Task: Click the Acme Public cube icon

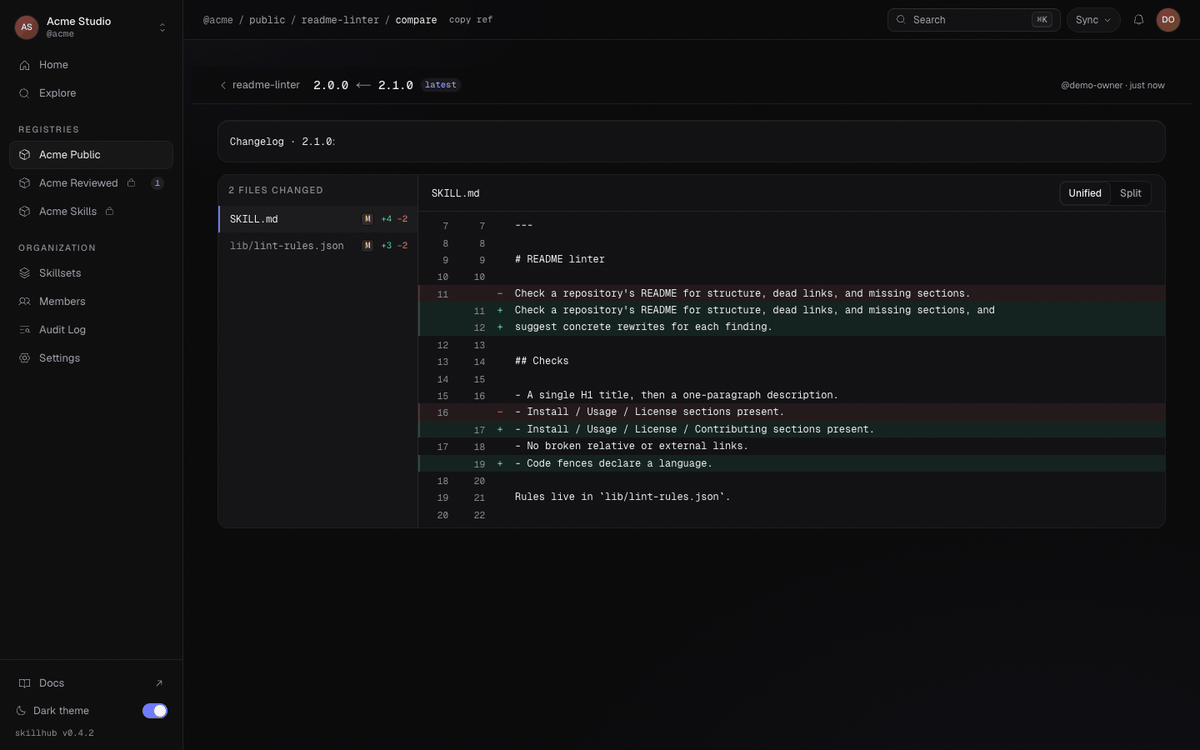Action: pyautogui.click(x=24, y=155)
